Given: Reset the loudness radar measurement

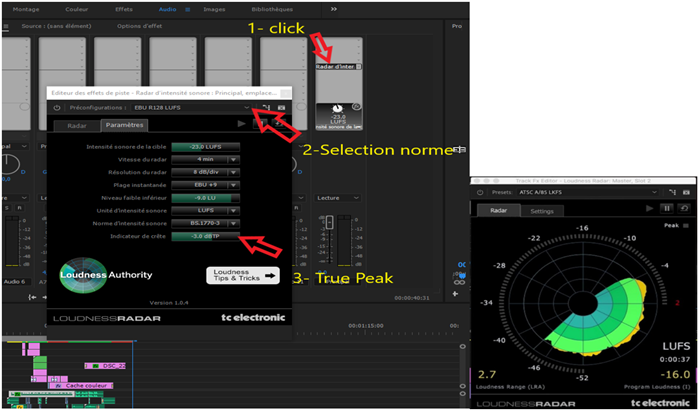Looking at the screenshot, I should pos(683,208).
